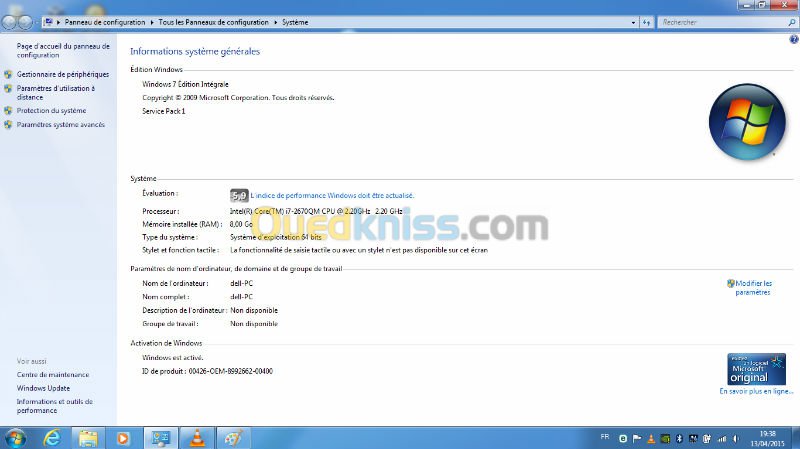Screen dimensions: 800x449
Task: Click the VLC cone tray icon
Action: pos(651,438)
